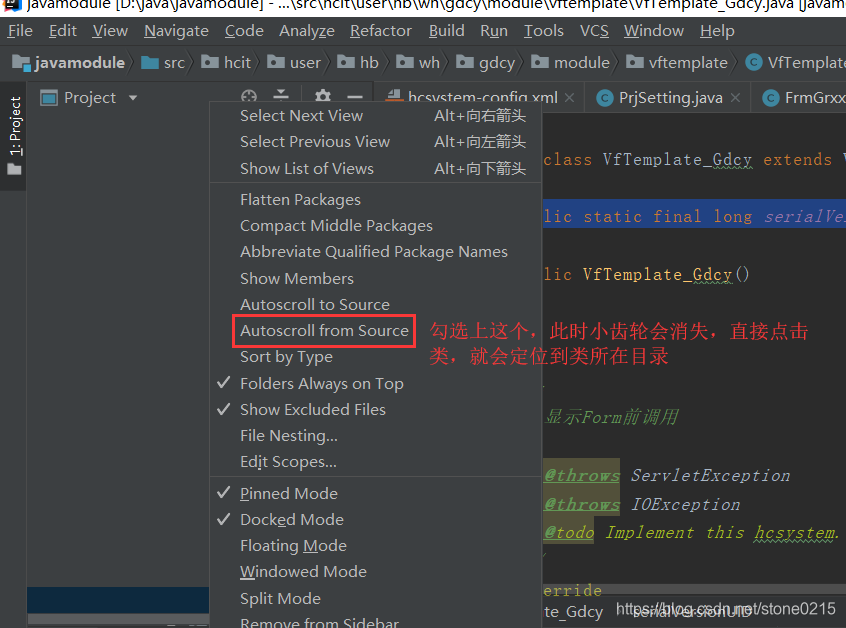Viewport: 846px width, 628px height.
Task: Open the Navigate menu
Action: coord(176,31)
